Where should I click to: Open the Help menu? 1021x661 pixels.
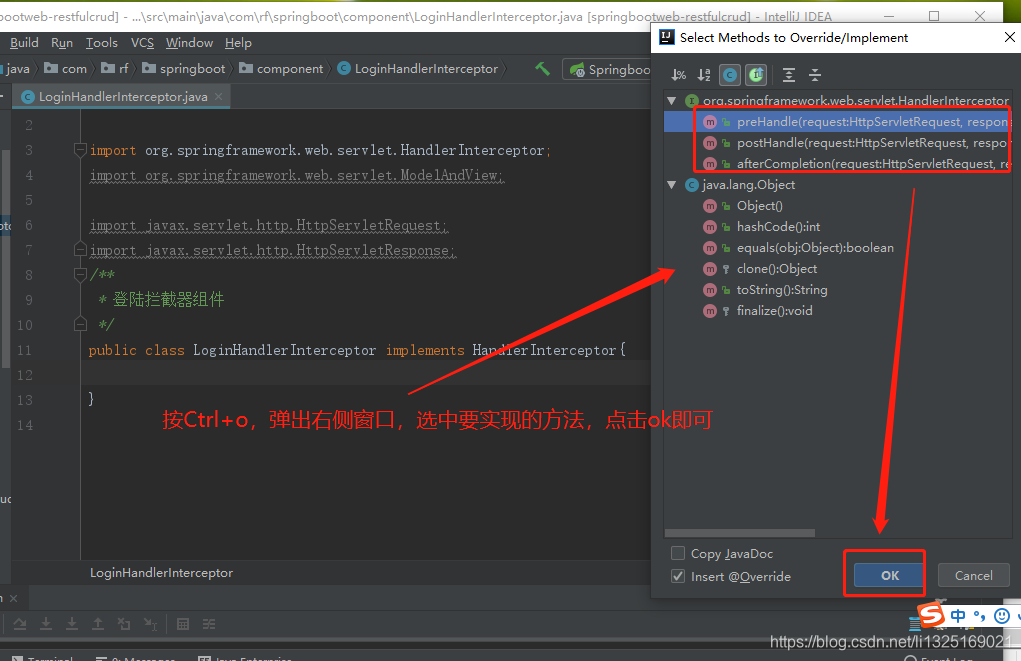238,42
